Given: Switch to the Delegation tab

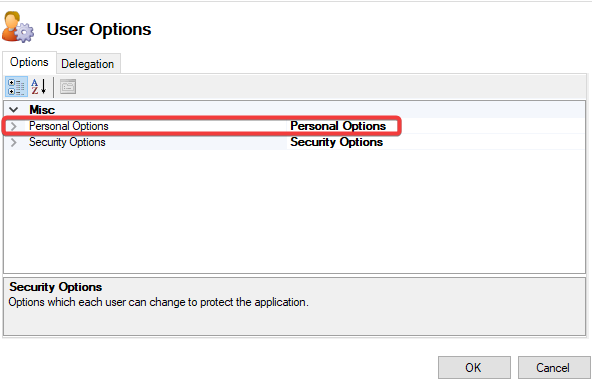Looking at the screenshot, I should 88,64.
